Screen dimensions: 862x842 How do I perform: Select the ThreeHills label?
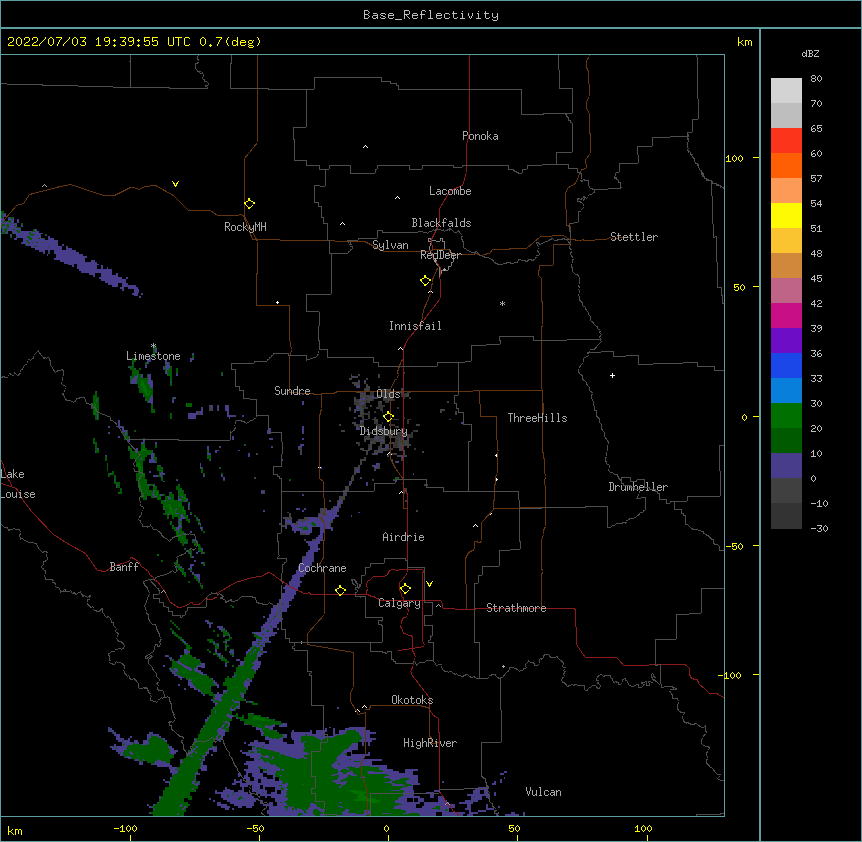[x=537, y=418]
